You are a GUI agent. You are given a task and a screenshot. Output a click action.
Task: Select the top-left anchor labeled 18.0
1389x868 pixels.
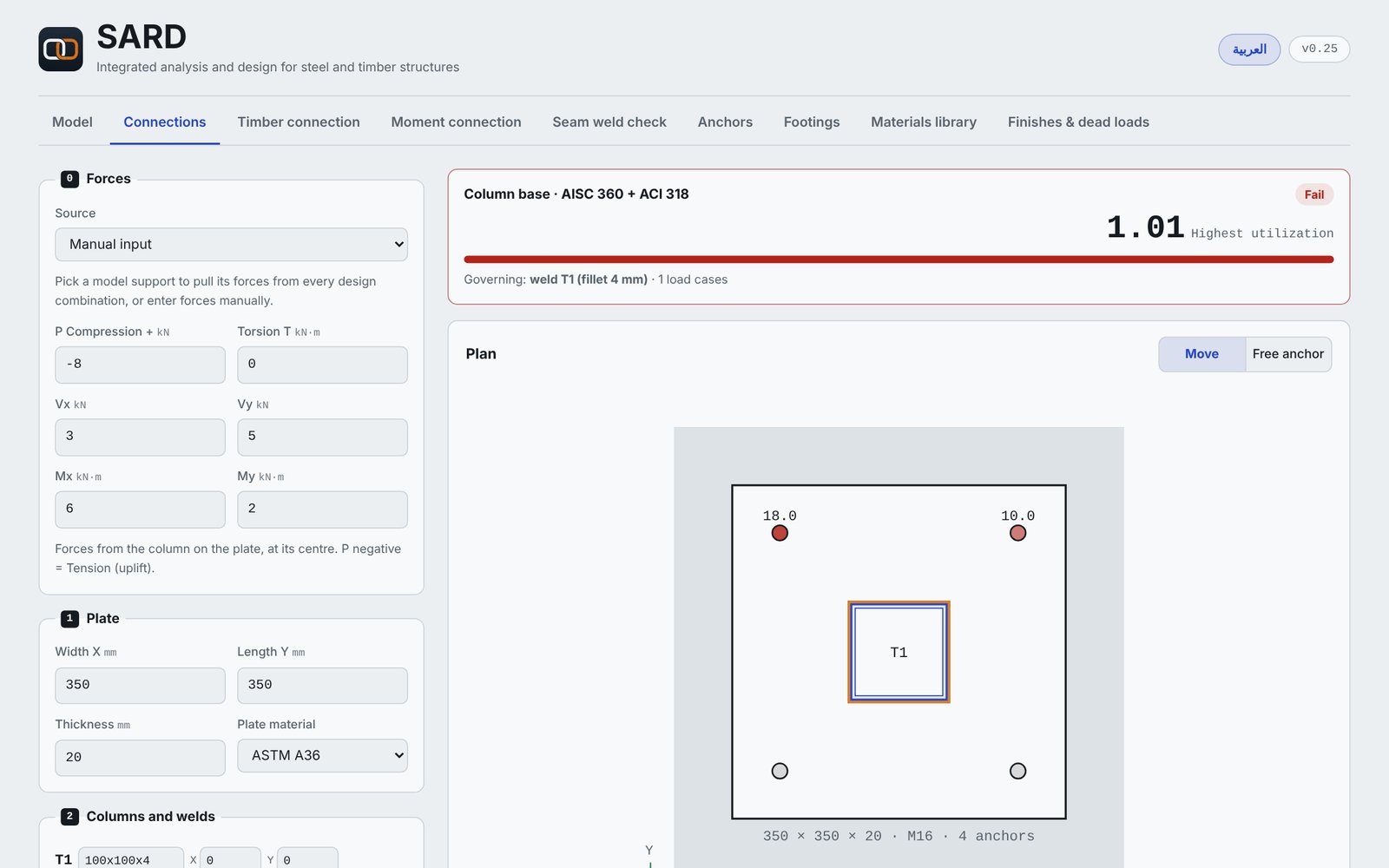(x=780, y=533)
